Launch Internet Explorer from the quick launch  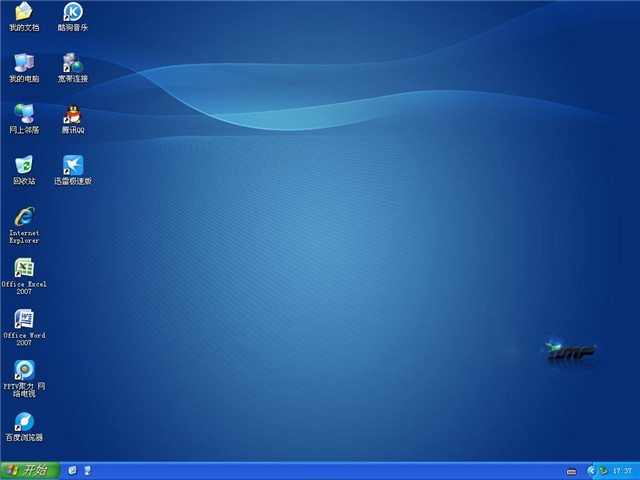click(x=73, y=471)
